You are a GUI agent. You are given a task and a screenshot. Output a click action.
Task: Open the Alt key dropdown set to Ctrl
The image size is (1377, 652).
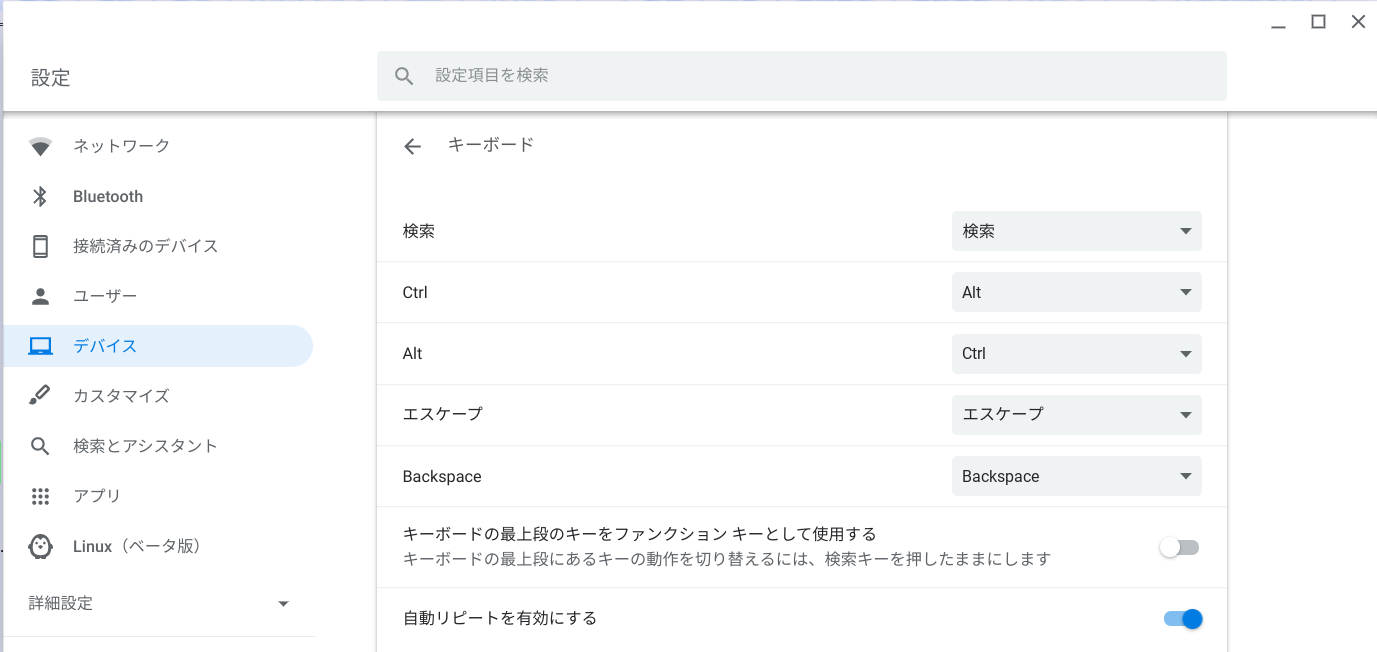[1076, 354]
